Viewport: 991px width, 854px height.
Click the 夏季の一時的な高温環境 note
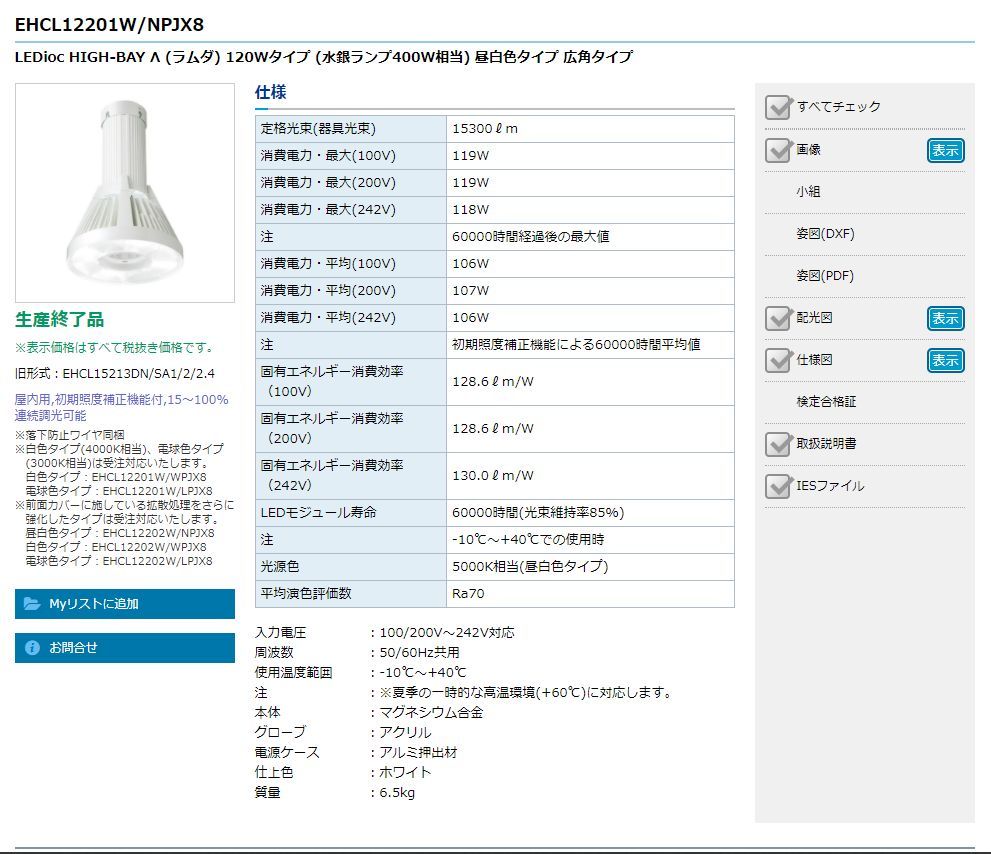pyautogui.click(x=525, y=692)
